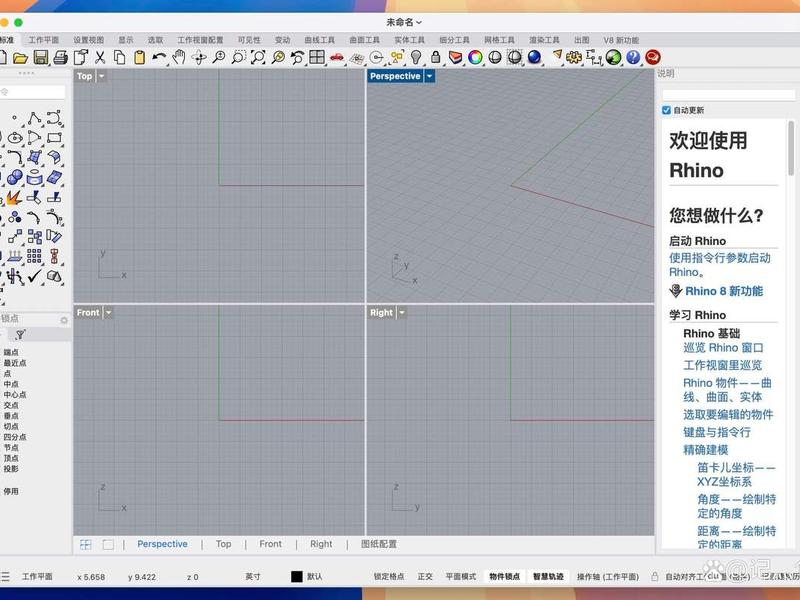Viewport: 800px width, 600px height.
Task: Open the four-viewport layout toolbar icon
Action: click(x=317, y=57)
